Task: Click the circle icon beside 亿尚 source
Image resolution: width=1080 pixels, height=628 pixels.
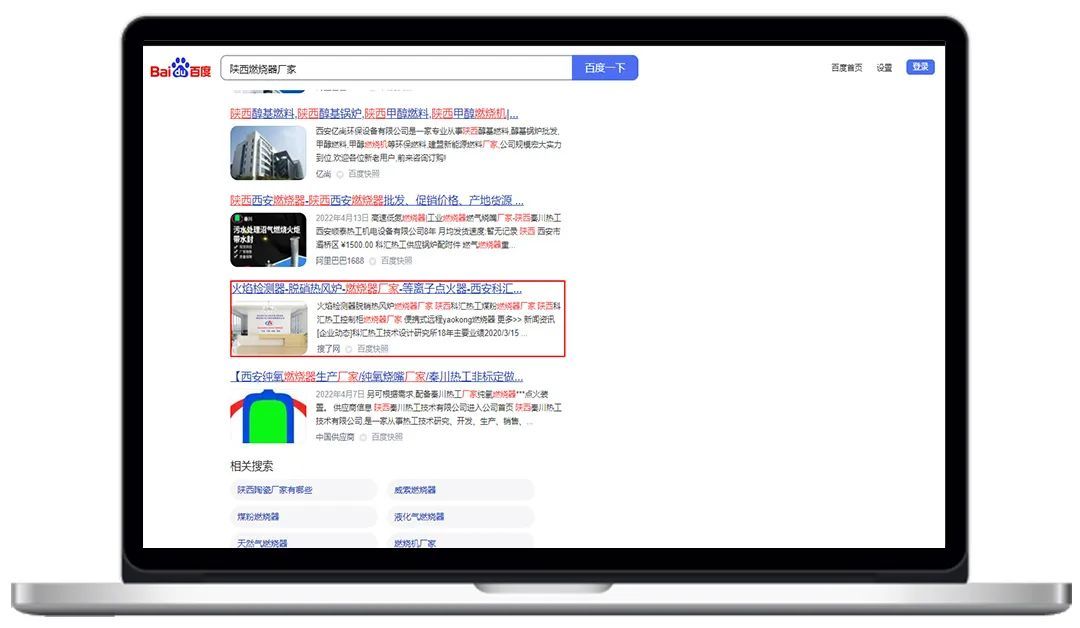Action: pyautogui.click(x=339, y=174)
